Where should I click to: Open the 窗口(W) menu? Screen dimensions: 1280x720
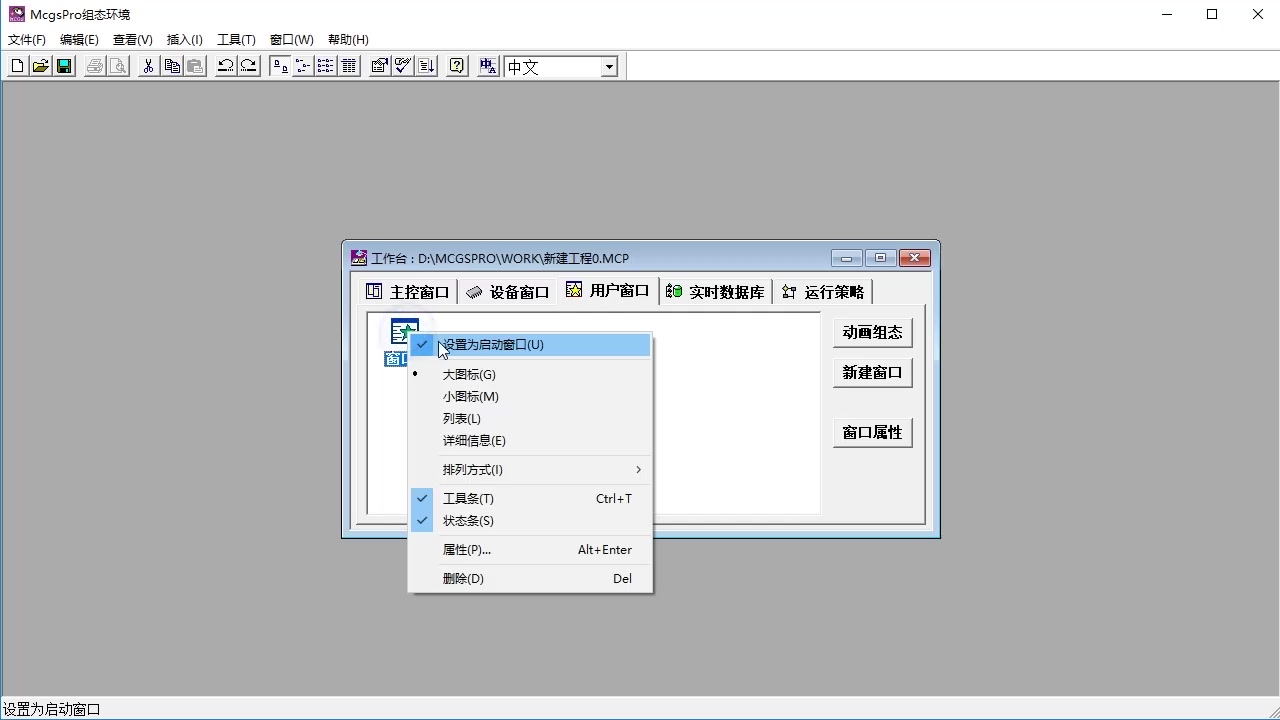click(x=292, y=40)
